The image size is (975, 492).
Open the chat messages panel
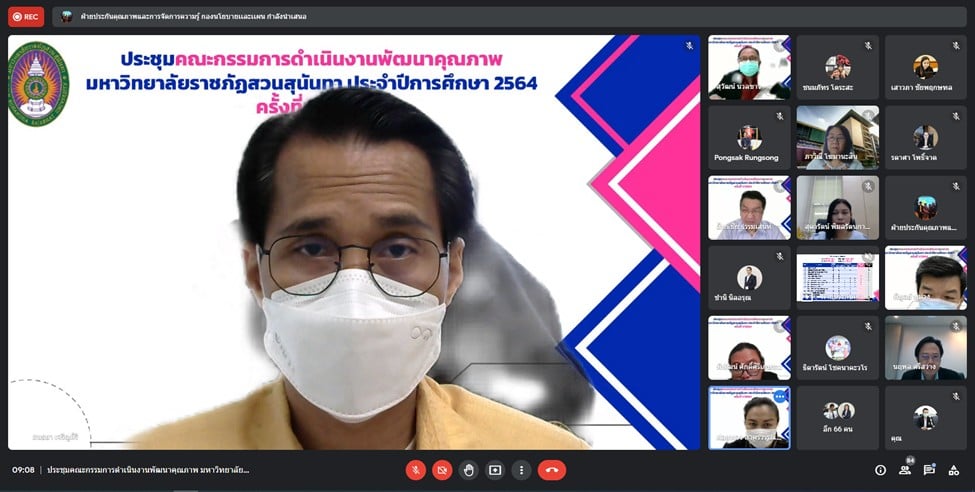tap(930, 470)
